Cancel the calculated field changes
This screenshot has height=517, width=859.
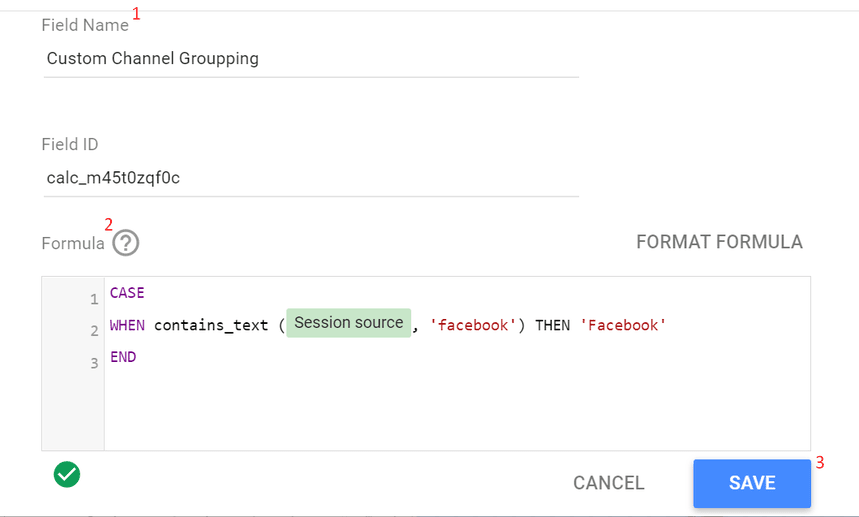(608, 483)
